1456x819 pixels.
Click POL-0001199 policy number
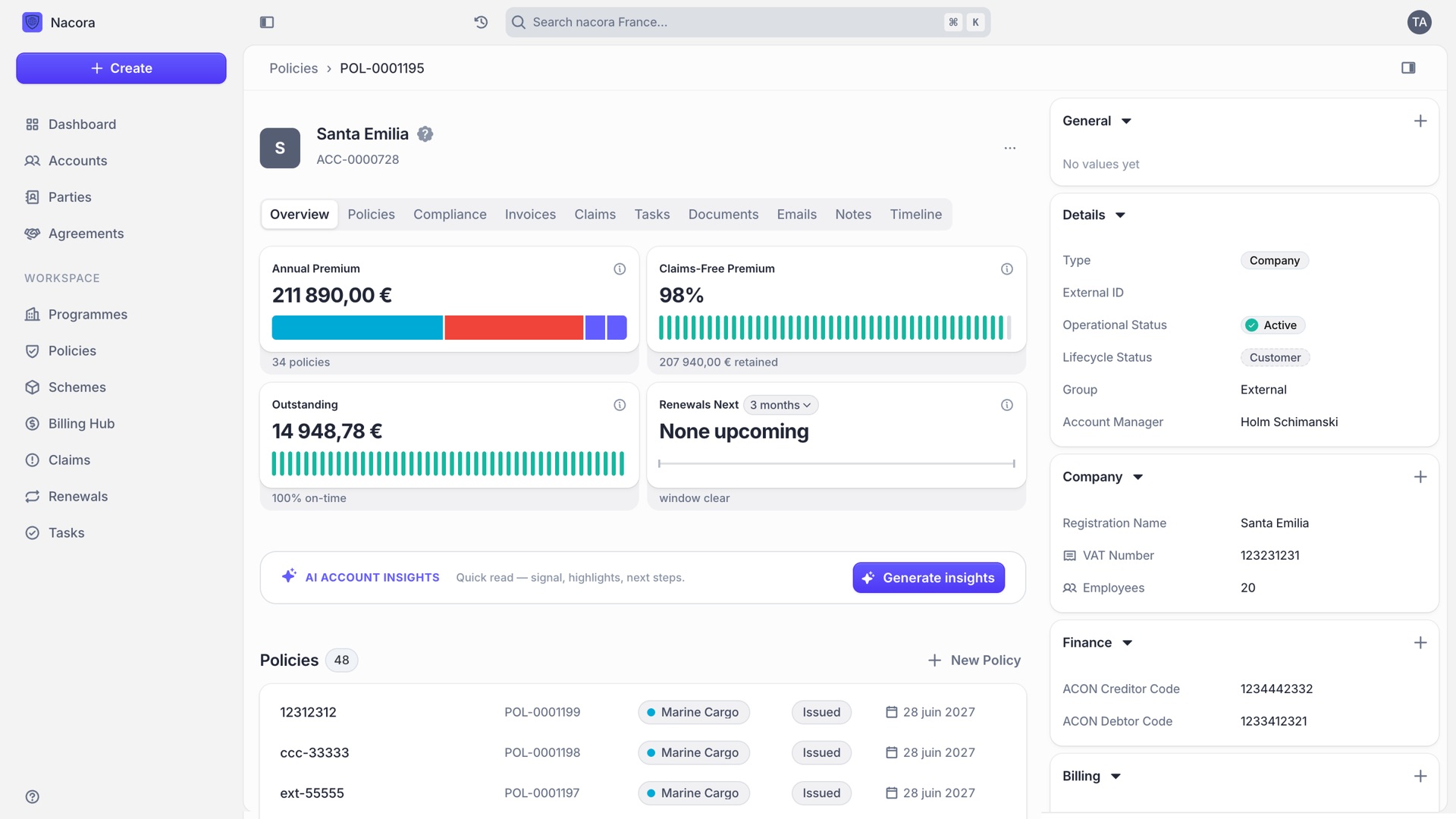[542, 712]
